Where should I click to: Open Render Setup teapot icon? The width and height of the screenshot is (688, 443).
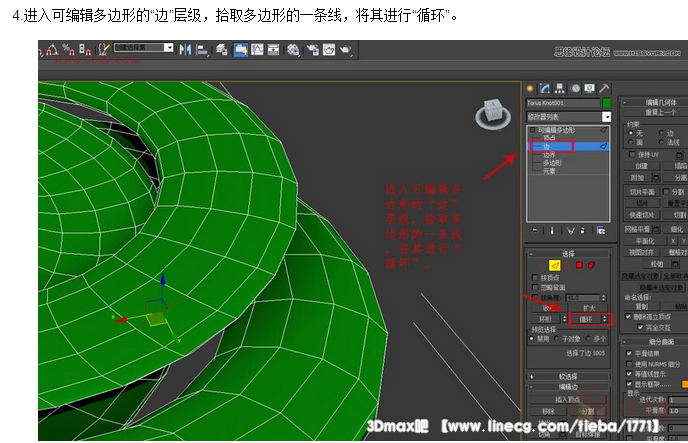pyautogui.click(x=312, y=50)
